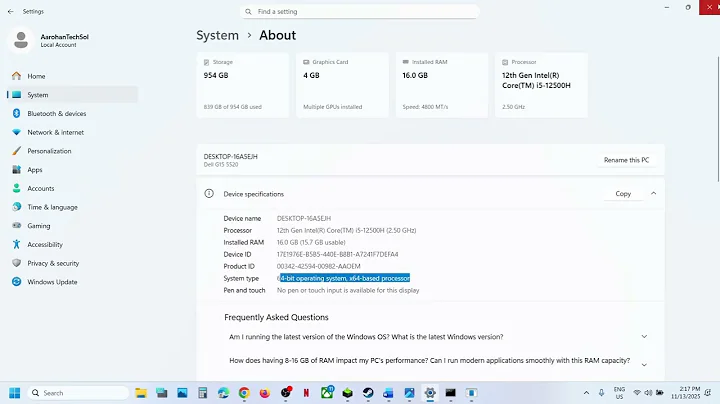720x404 pixels.
Task: Click the Device specifications info icon
Action: click(x=209, y=194)
